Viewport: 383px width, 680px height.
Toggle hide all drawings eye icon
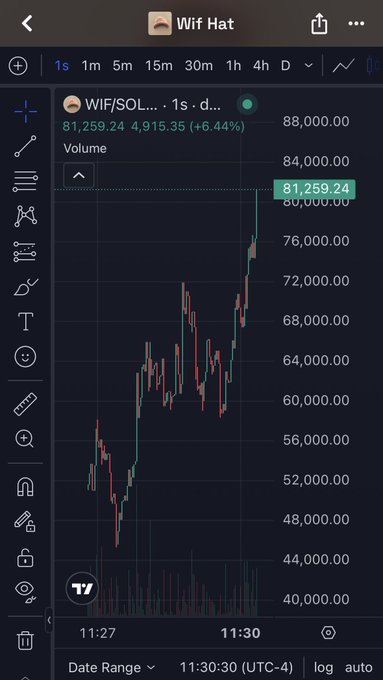[x=26, y=591]
